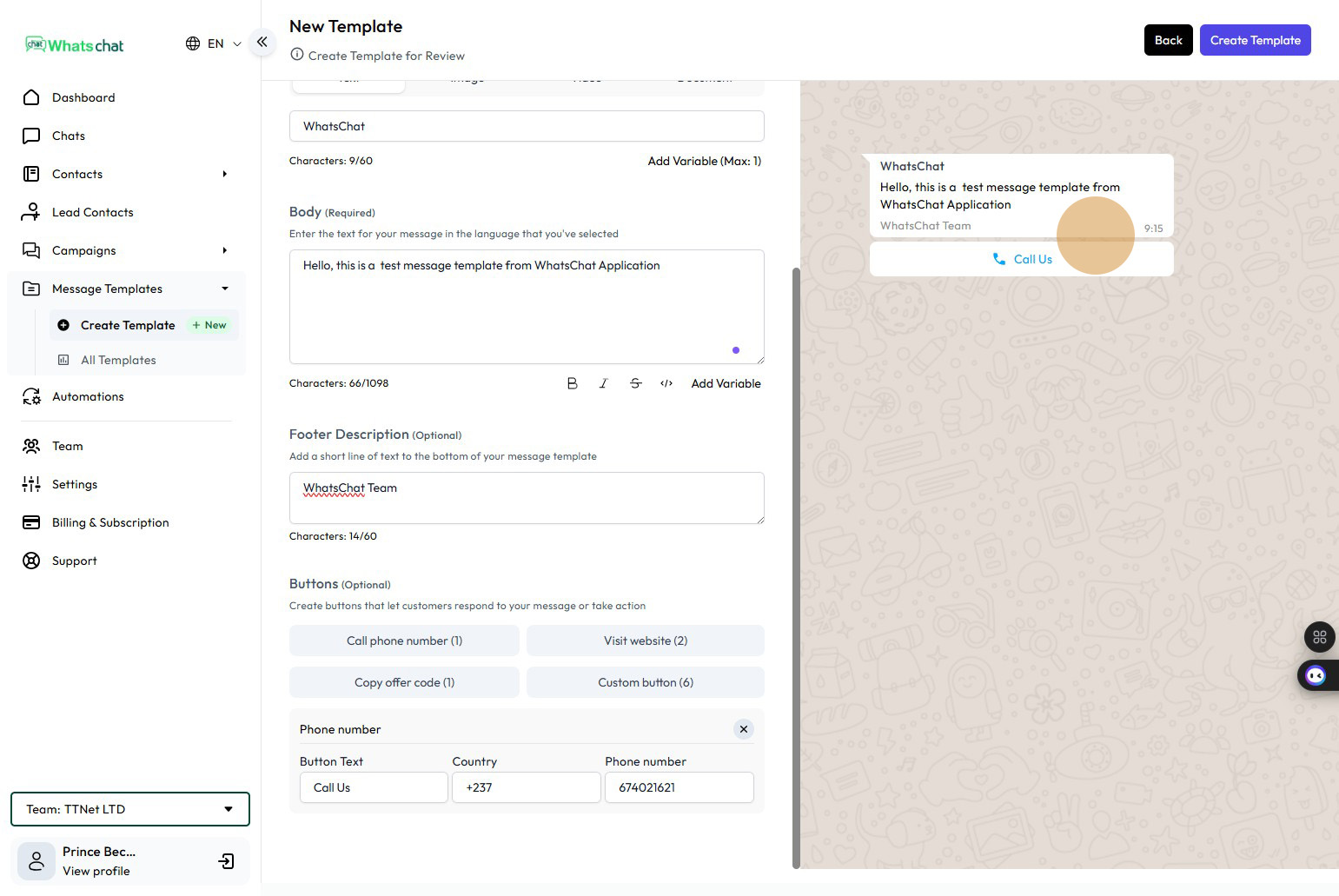
Task: Apply strikethrough formatting to body text
Action: (635, 383)
